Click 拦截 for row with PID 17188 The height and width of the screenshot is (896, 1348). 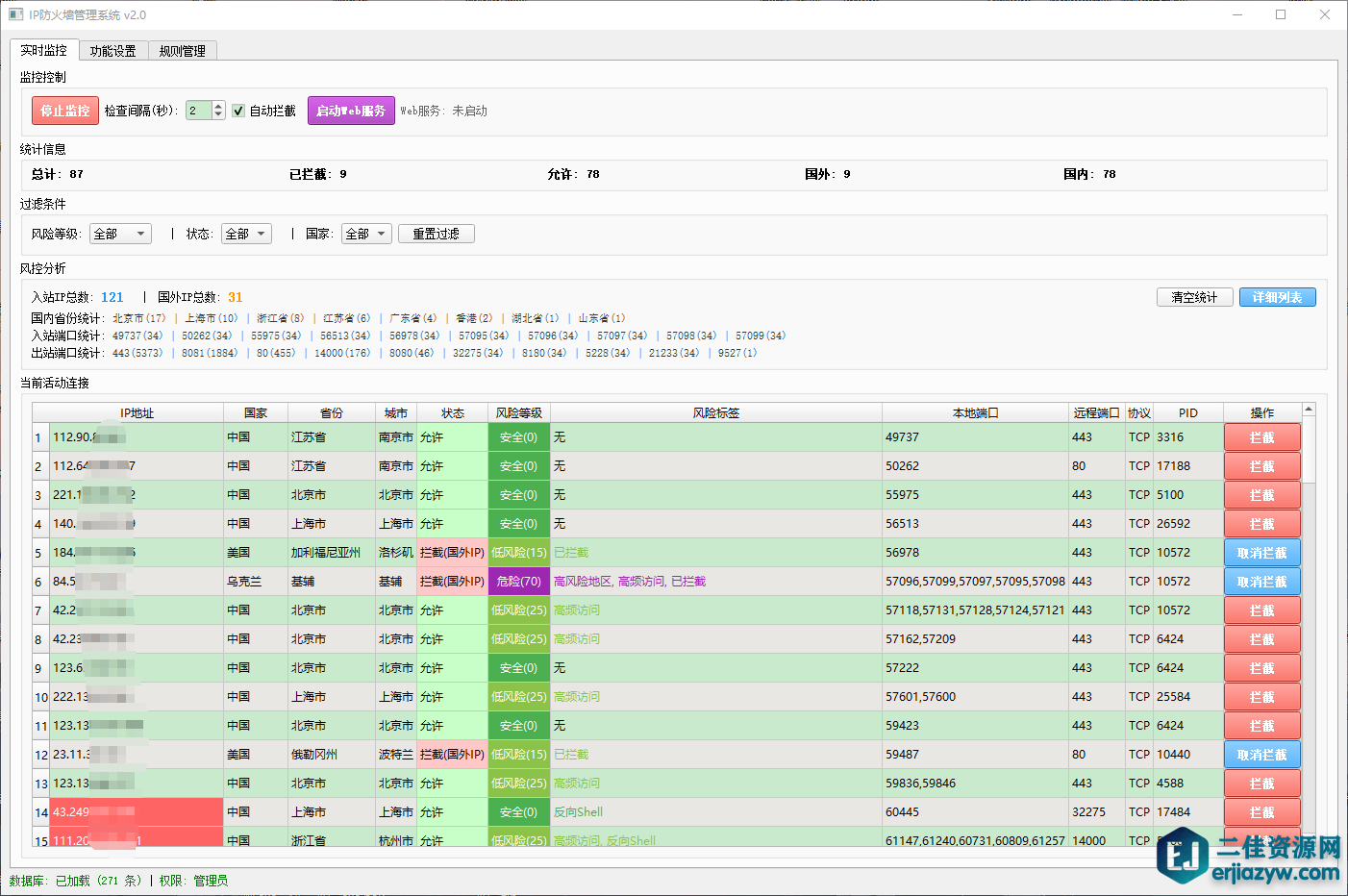1262,466
